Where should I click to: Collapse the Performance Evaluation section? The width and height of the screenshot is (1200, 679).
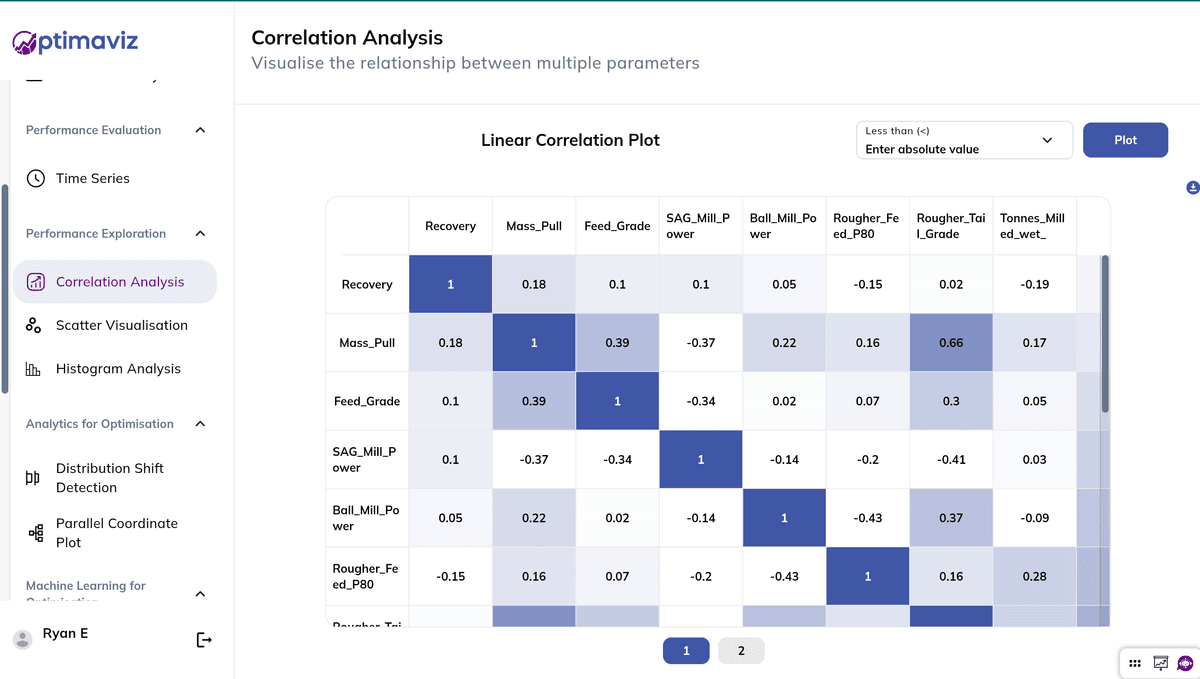(200, 130)
